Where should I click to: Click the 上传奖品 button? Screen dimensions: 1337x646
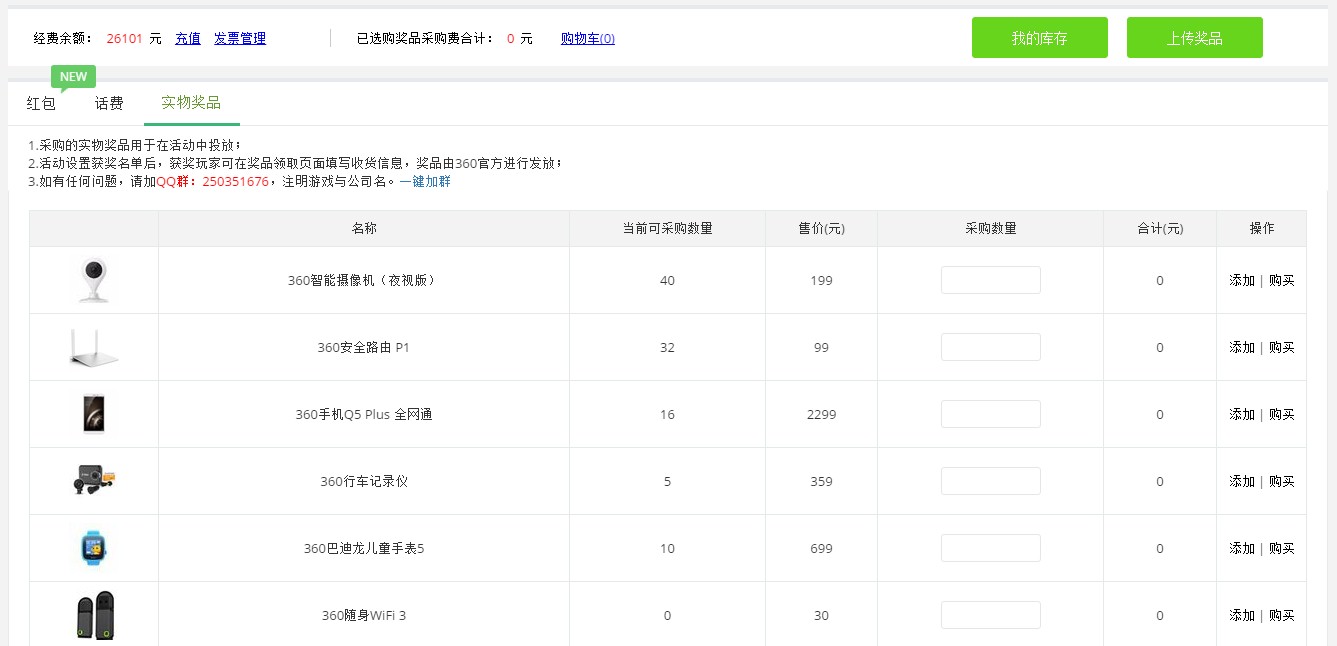click(x=1194, y=38)
